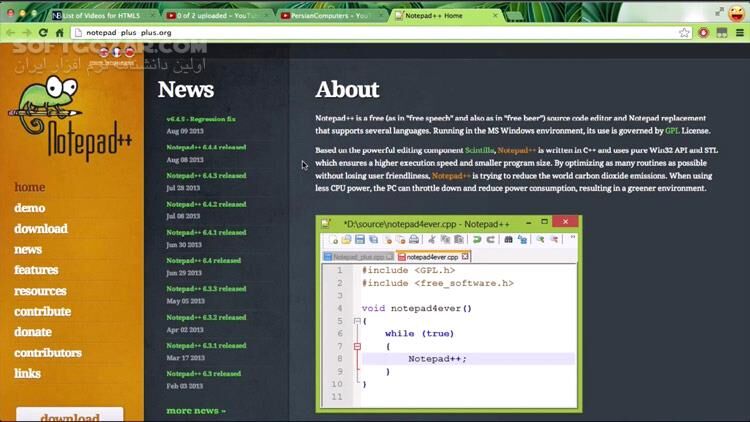Select features in the left navigation
750x422 pixels.
[x=36, y=270]
